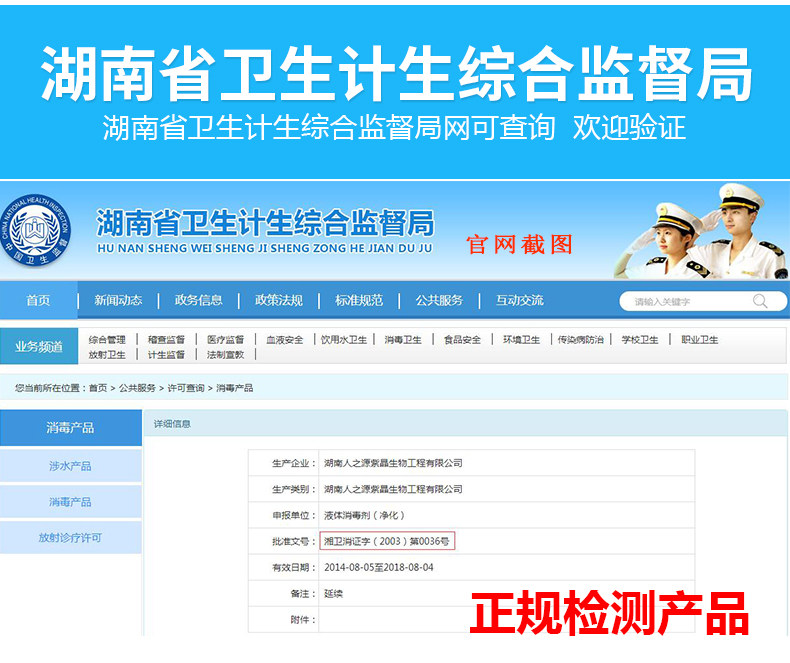790x663 pixels.
Task: Click 公共服务 in the breadcrumb
Action: click(x=137, y=388)
